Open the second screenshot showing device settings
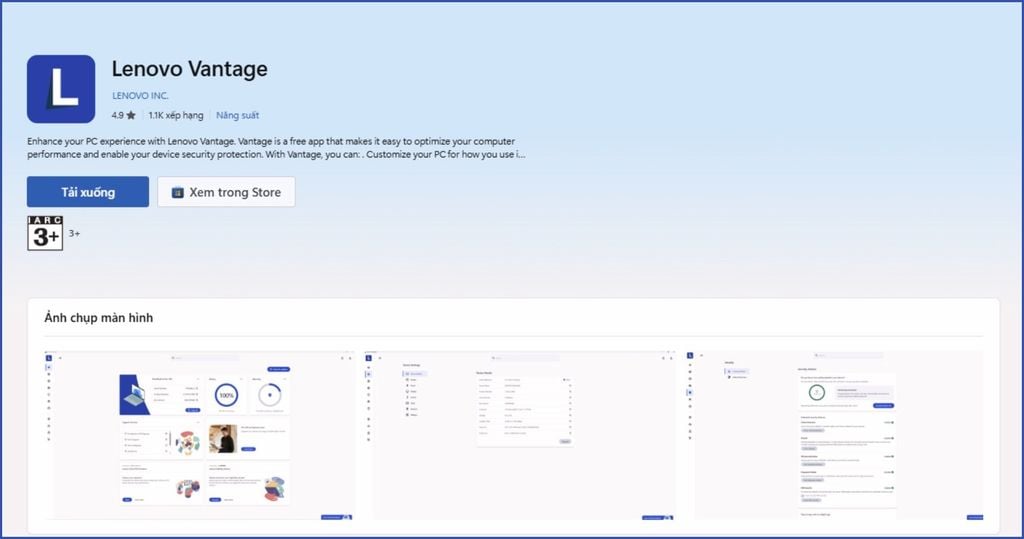This screenshot has height=539, width=1024. 519,435
